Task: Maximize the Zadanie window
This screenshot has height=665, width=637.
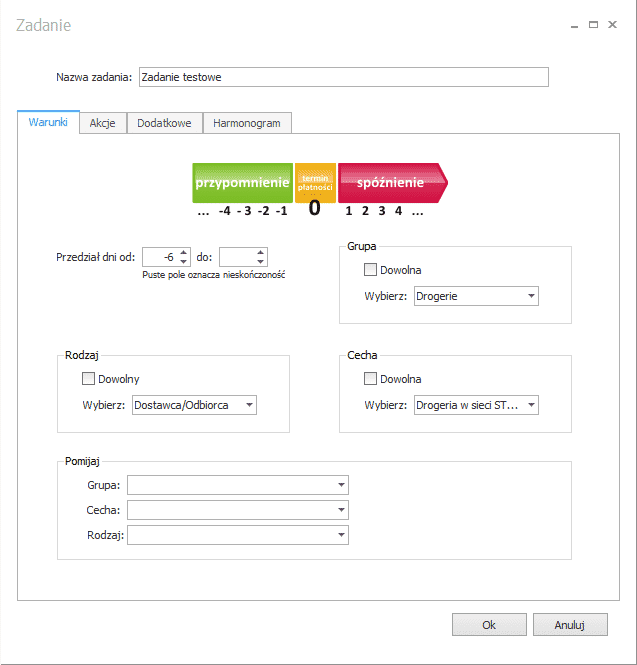Action: (593, 25)
